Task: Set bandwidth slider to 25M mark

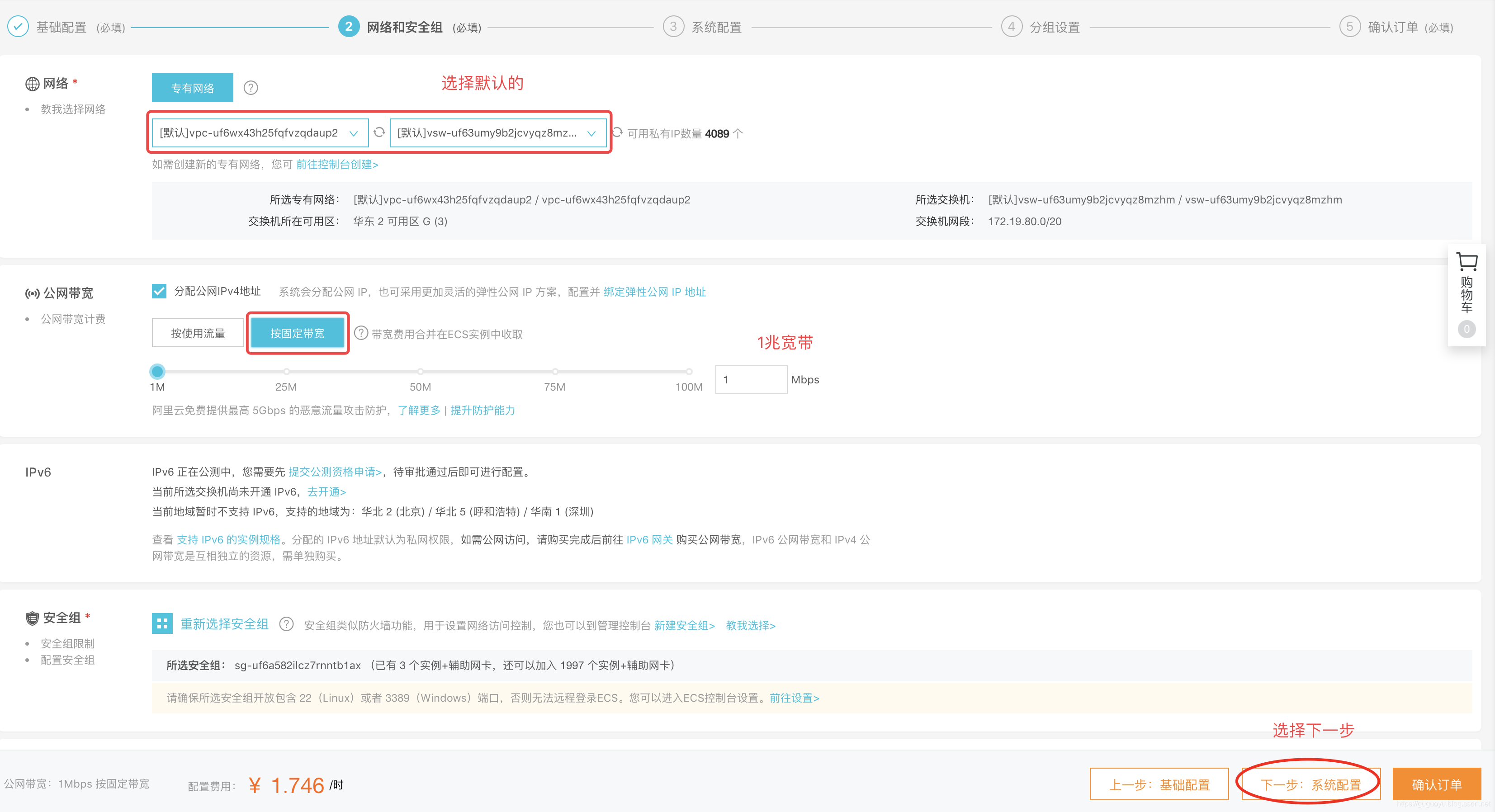Action: pyautogui.click(x=286, y=372)
